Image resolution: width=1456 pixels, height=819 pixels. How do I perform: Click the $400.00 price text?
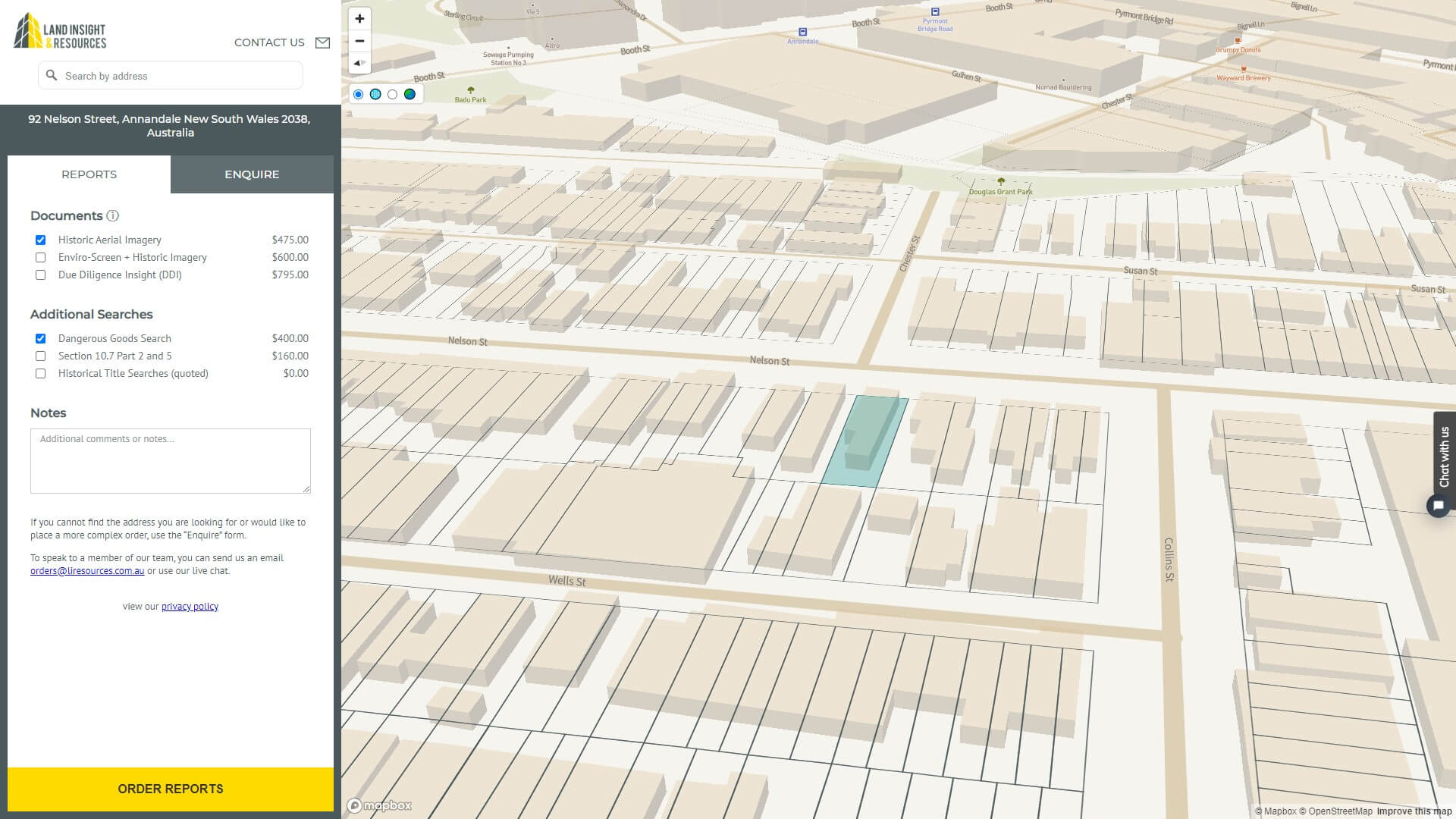click(x=290, y=338)
